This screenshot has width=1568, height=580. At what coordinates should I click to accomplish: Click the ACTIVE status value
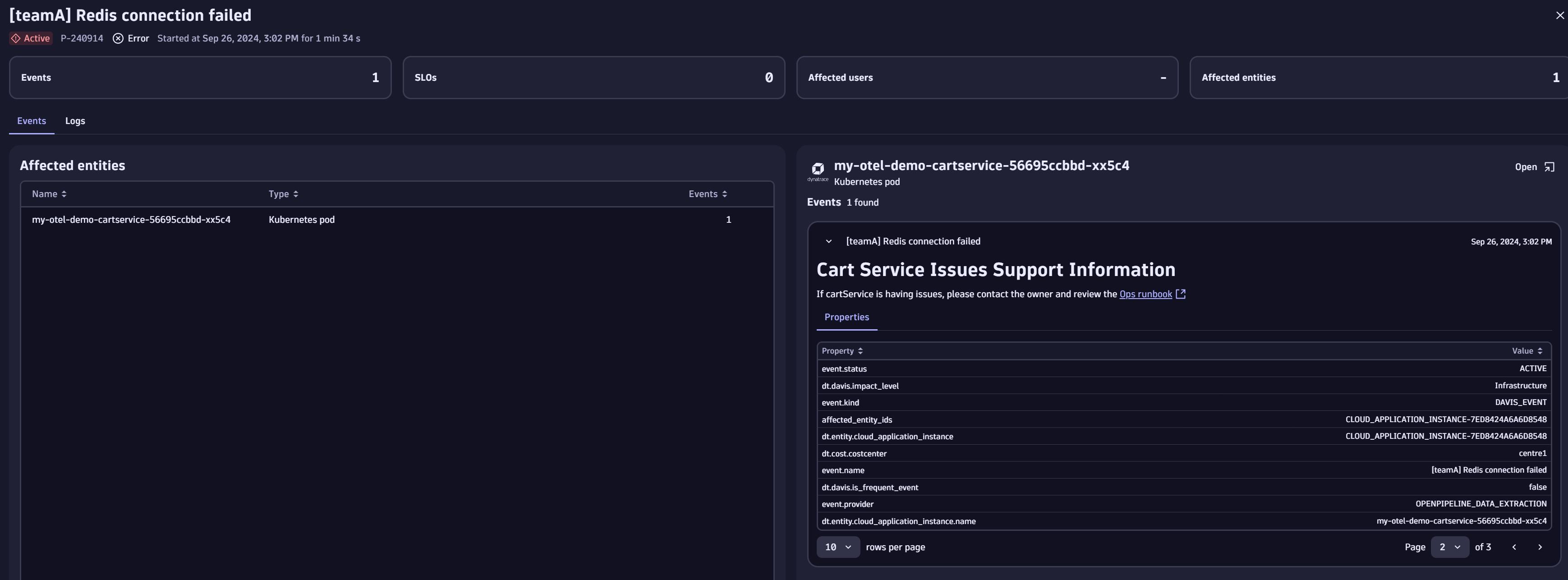[x=1533, y=369]
